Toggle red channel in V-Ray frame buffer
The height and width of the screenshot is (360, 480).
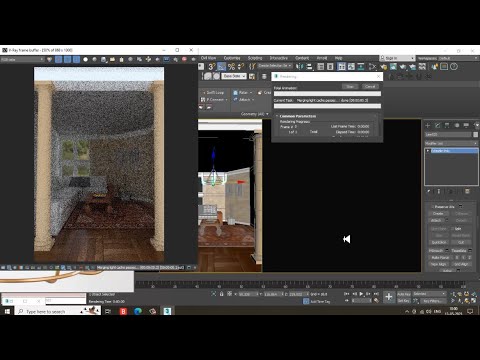[58, 59]
